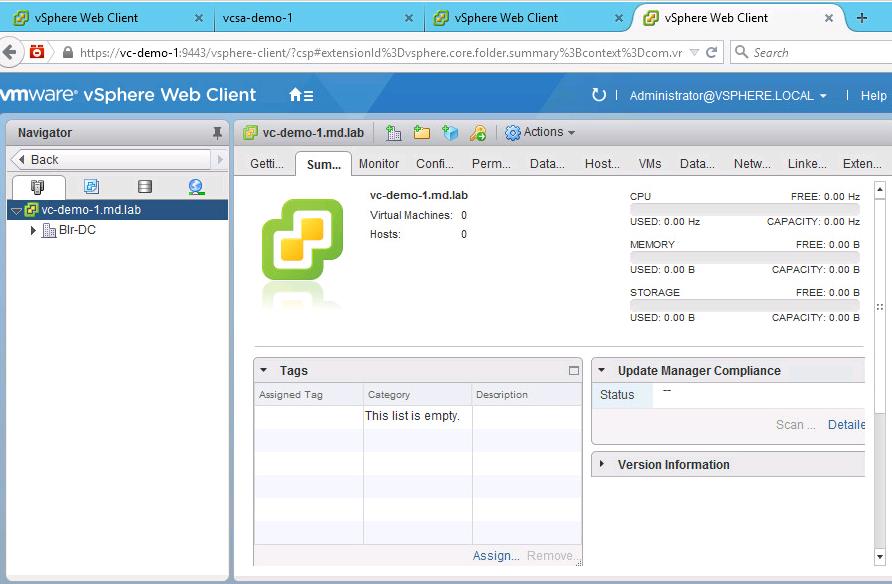Open the VMs tab

[x=650, y=164]
